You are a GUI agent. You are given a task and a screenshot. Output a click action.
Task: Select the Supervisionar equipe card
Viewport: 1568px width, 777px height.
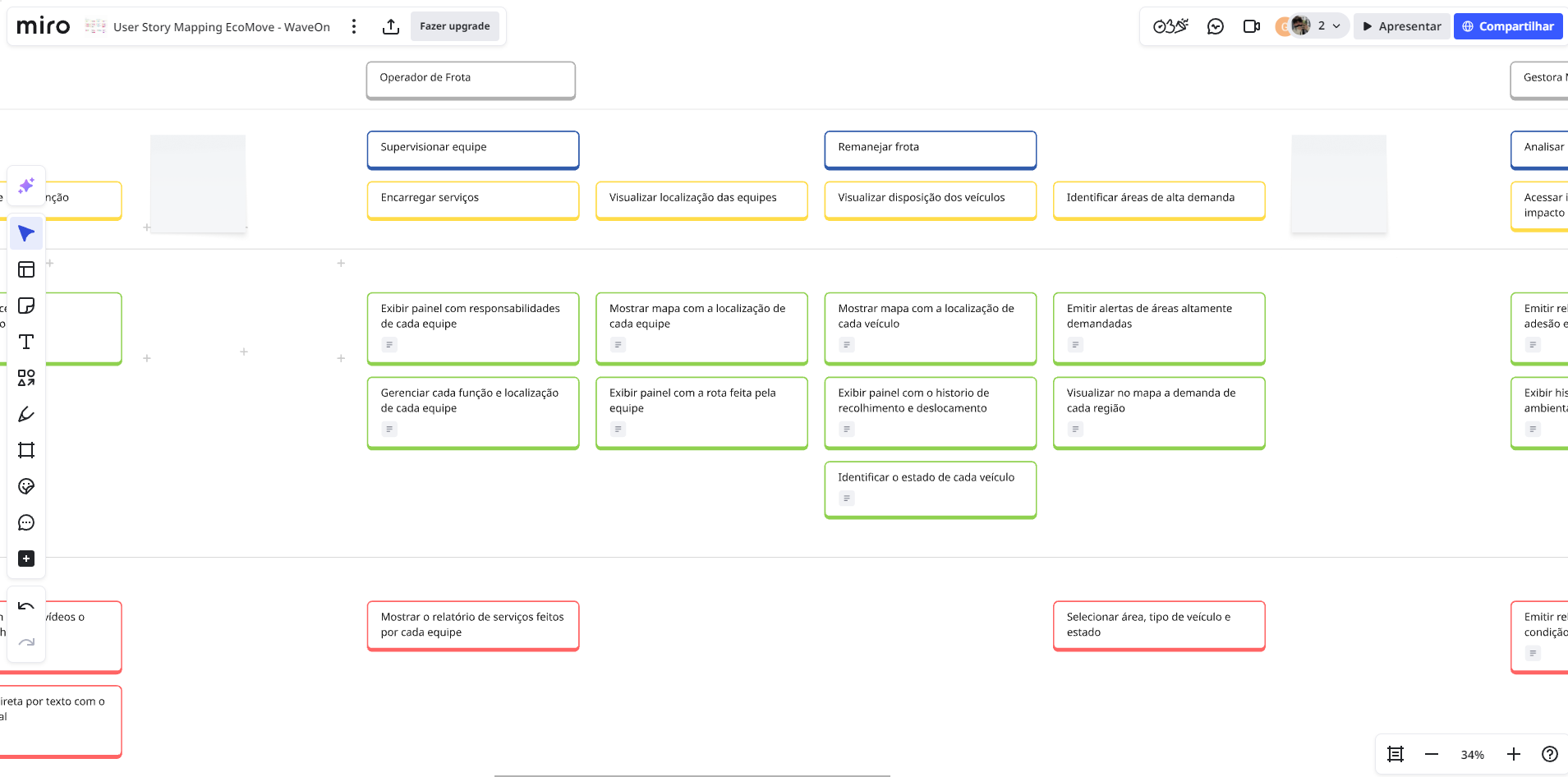point(473,149)
